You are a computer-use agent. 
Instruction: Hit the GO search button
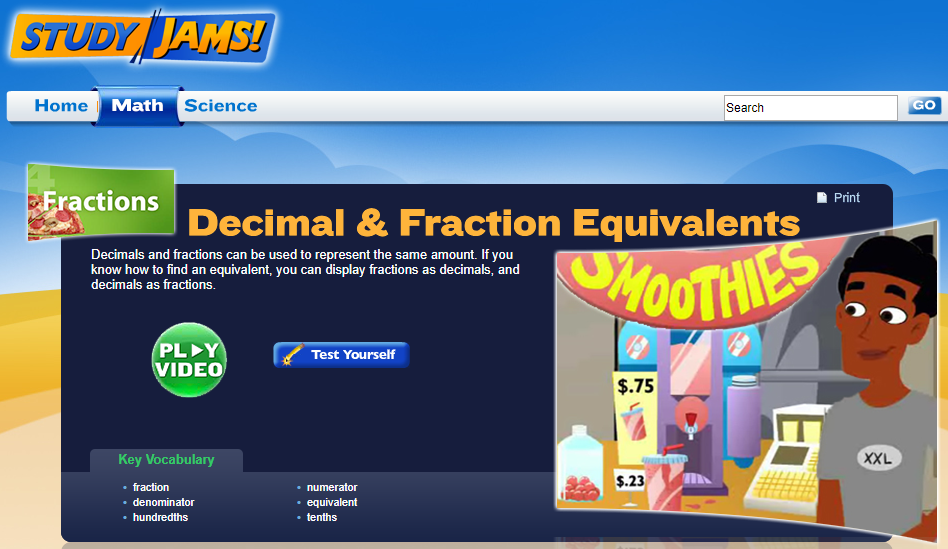click(x=924, y=106)
